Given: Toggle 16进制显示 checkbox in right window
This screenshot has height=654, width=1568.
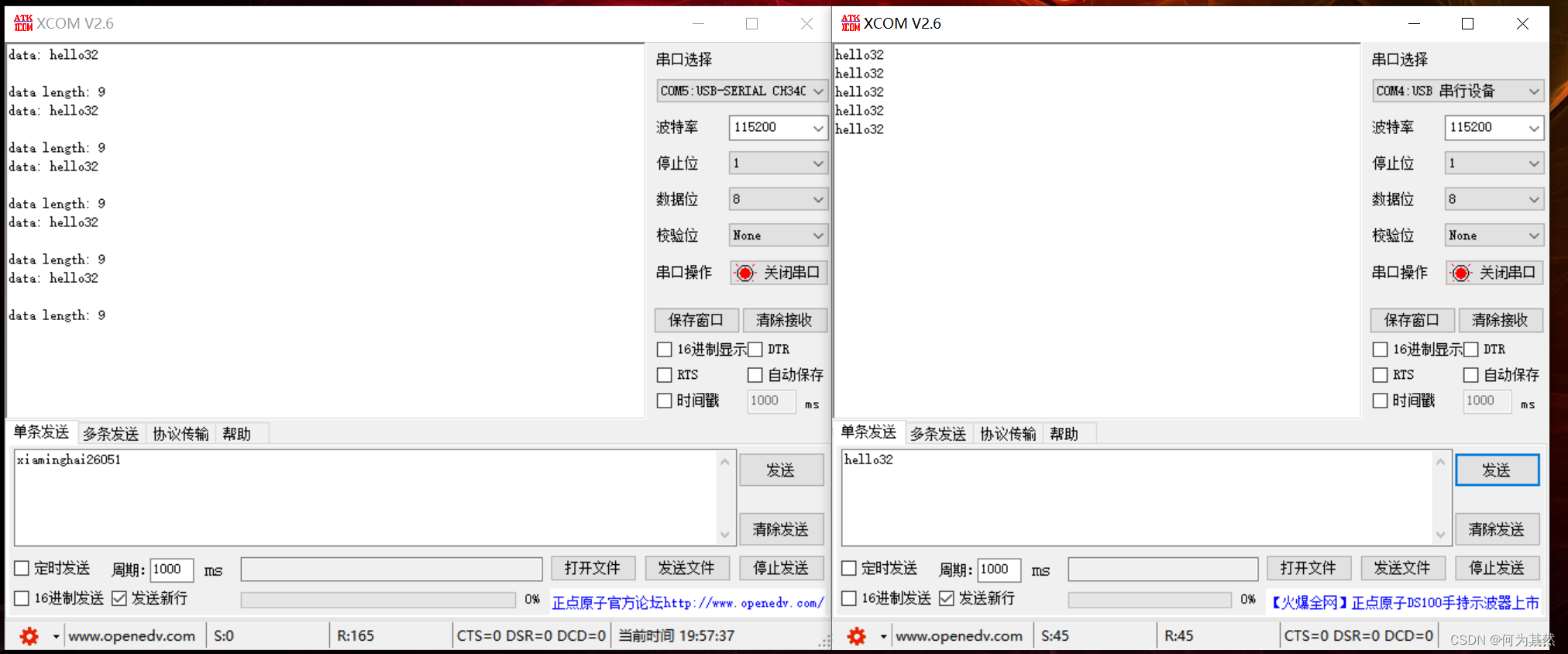Looking at the screenshot, I should tap(1380, 349).
